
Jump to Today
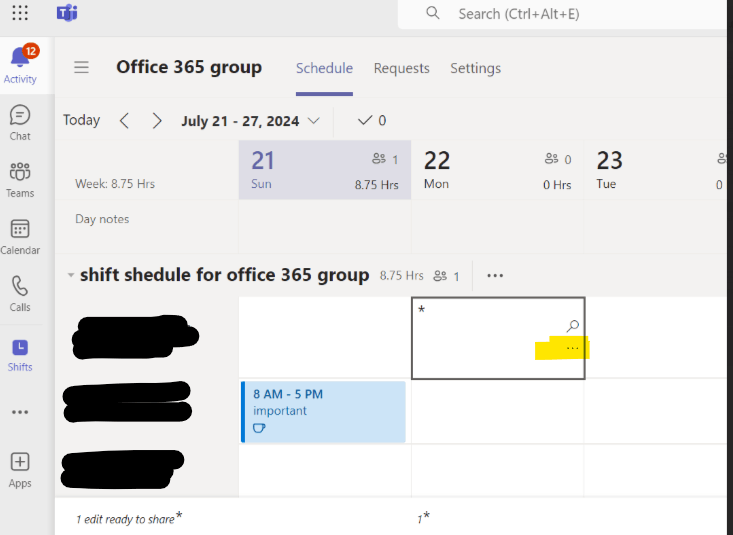pyautogui.click(x=82, y=120)
